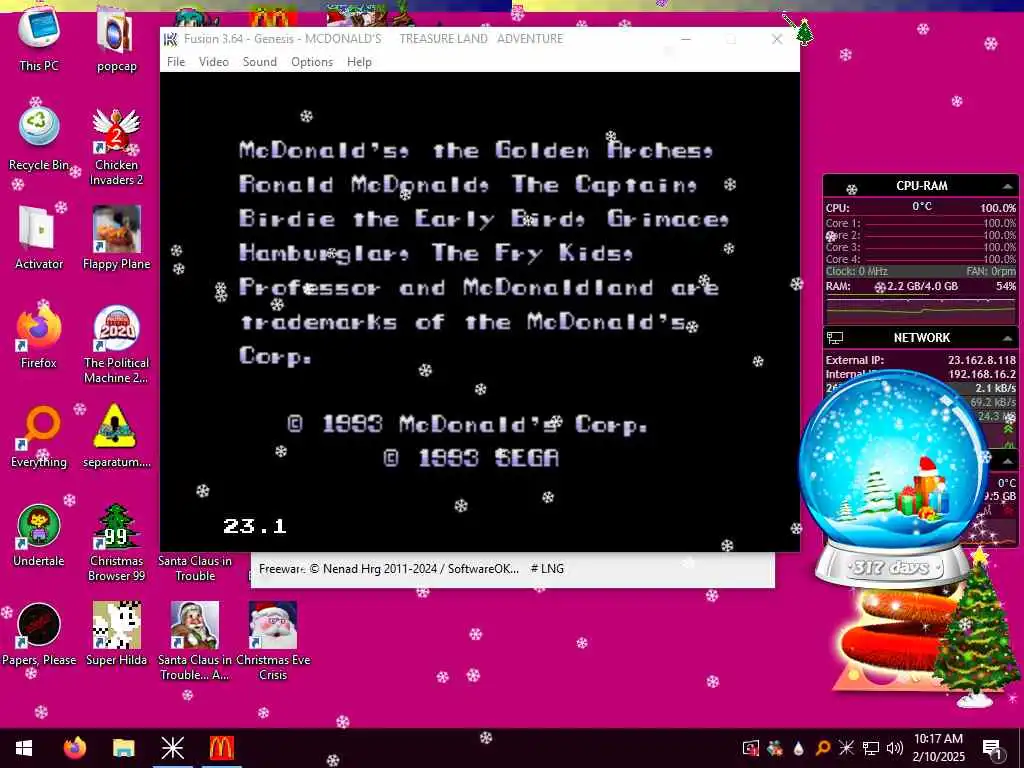Viewport: 1024px width, 768px height.
Task: Open the notification center
Action: (x=993, y=748)
